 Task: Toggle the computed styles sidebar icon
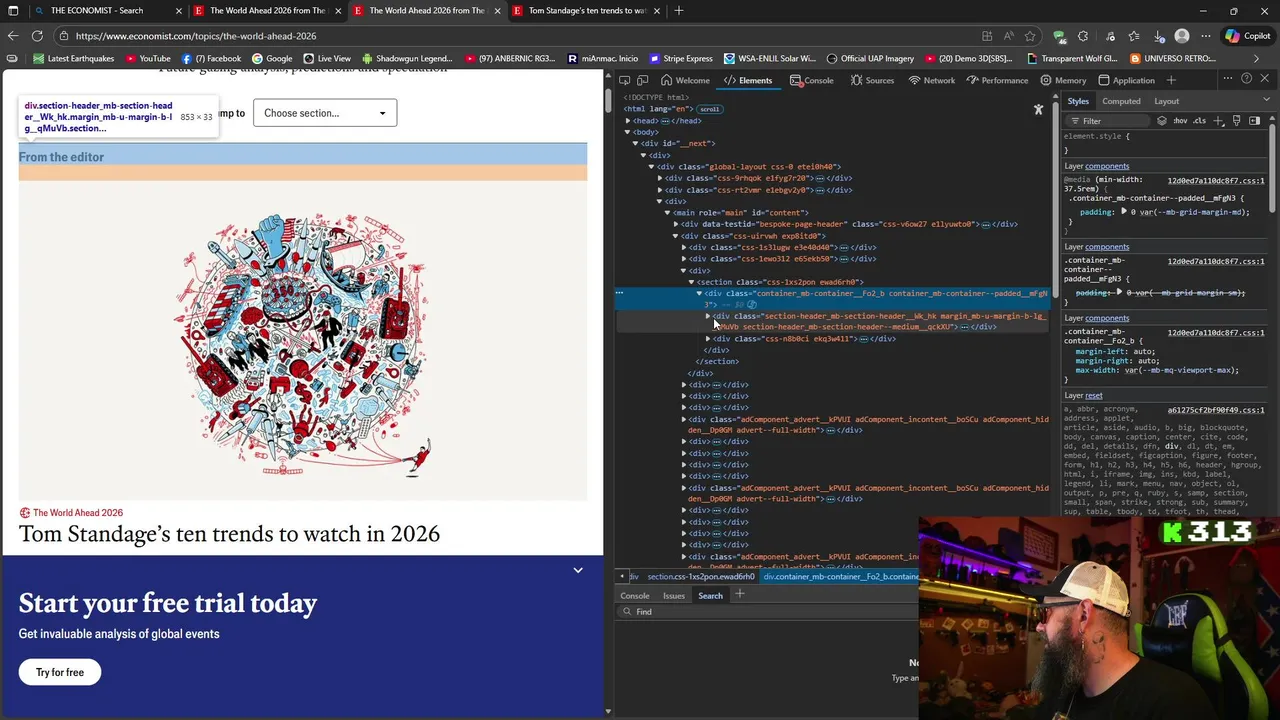coord(1254,121)
